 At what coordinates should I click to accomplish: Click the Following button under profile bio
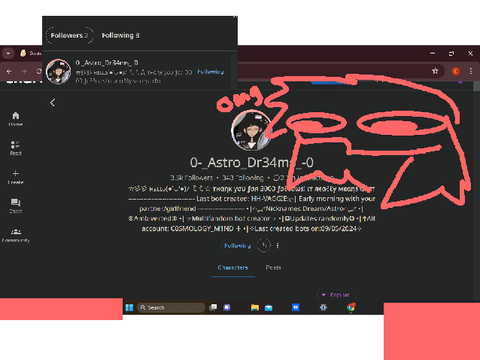pyautogui.click(x=237, y=246)
